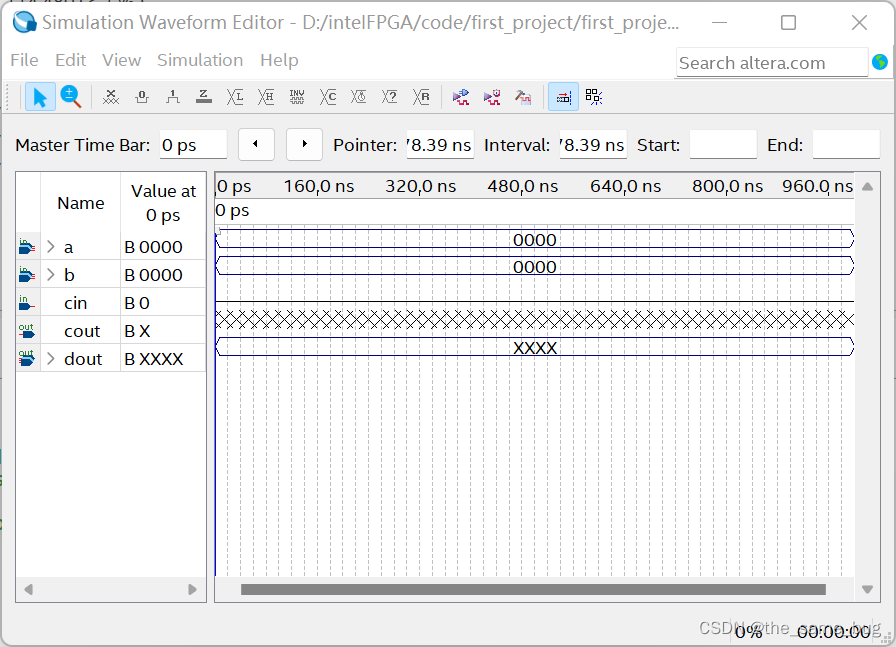
Task: Apply Forcing Unknown (X) value
Action: pos(111,97)
